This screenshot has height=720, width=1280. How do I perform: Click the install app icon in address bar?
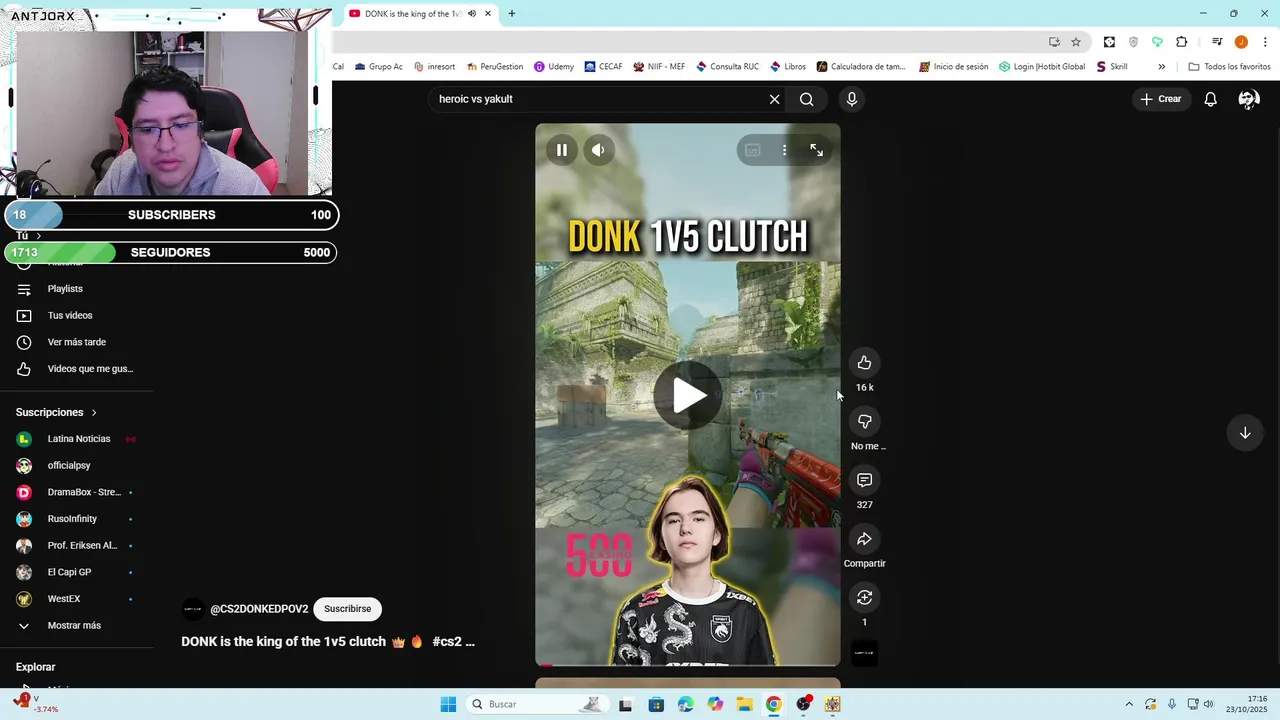pyautogui.click(x=1054, y=42)
